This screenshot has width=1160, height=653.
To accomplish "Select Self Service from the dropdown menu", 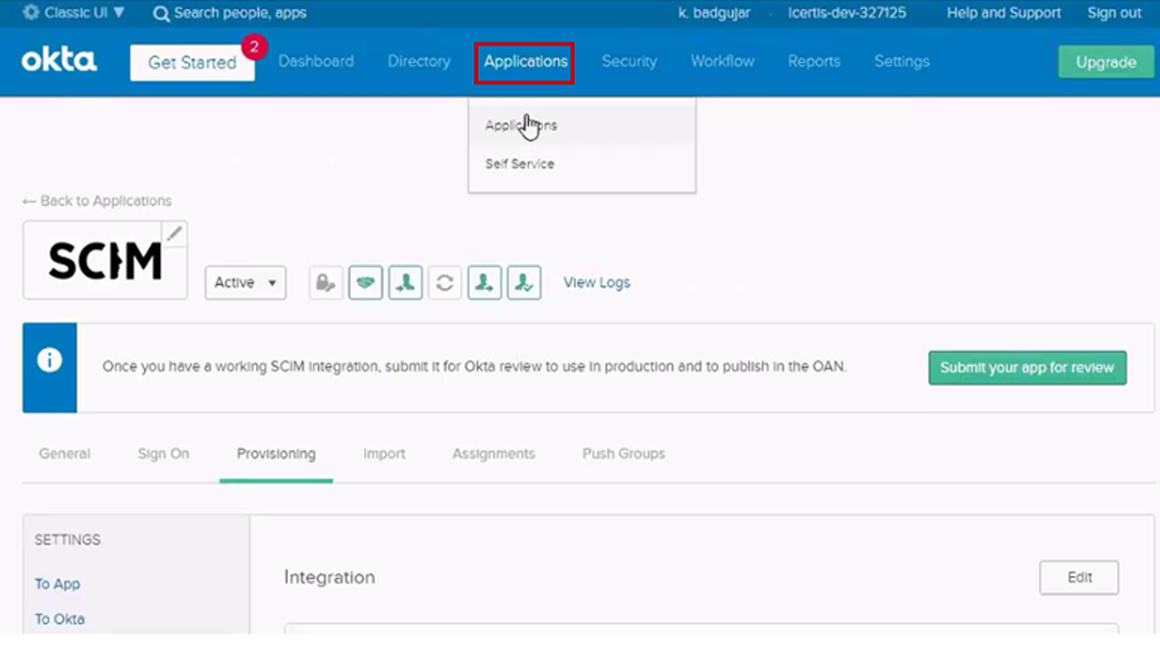I will pos(520,164).
